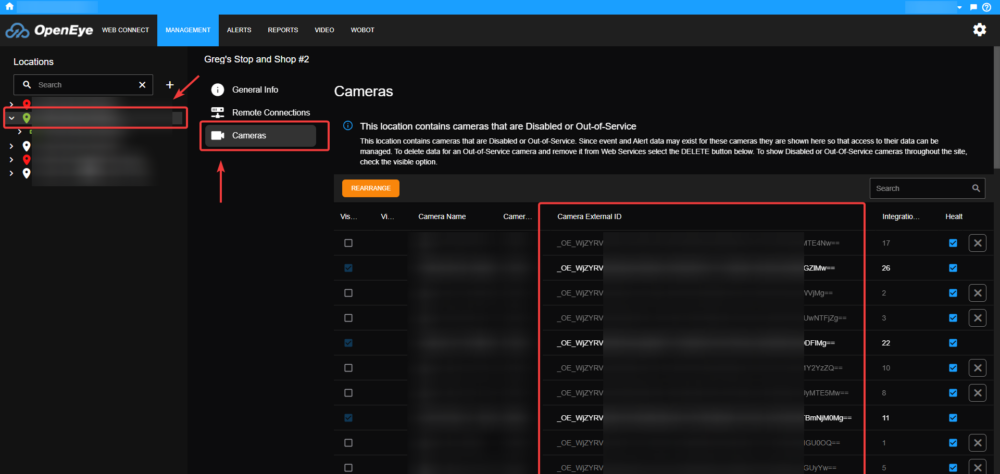This screenshot has height=474, width=1000.
Task: Click the camera icon beside Cameras
Action: coord(217,135)
